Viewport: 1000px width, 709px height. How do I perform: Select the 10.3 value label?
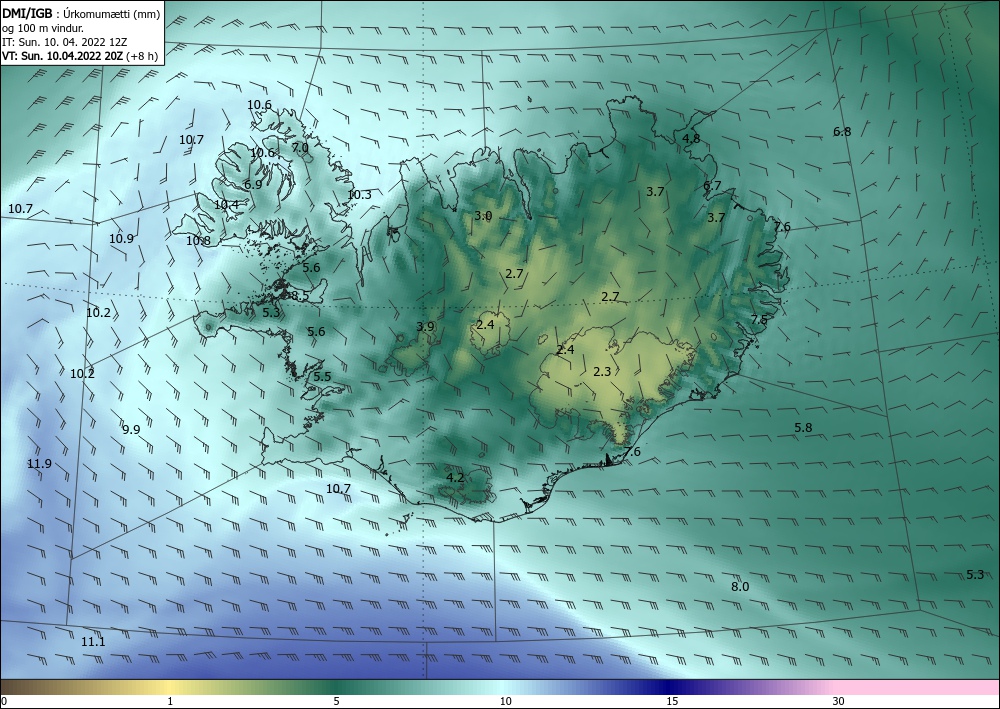tap(359, 194)
